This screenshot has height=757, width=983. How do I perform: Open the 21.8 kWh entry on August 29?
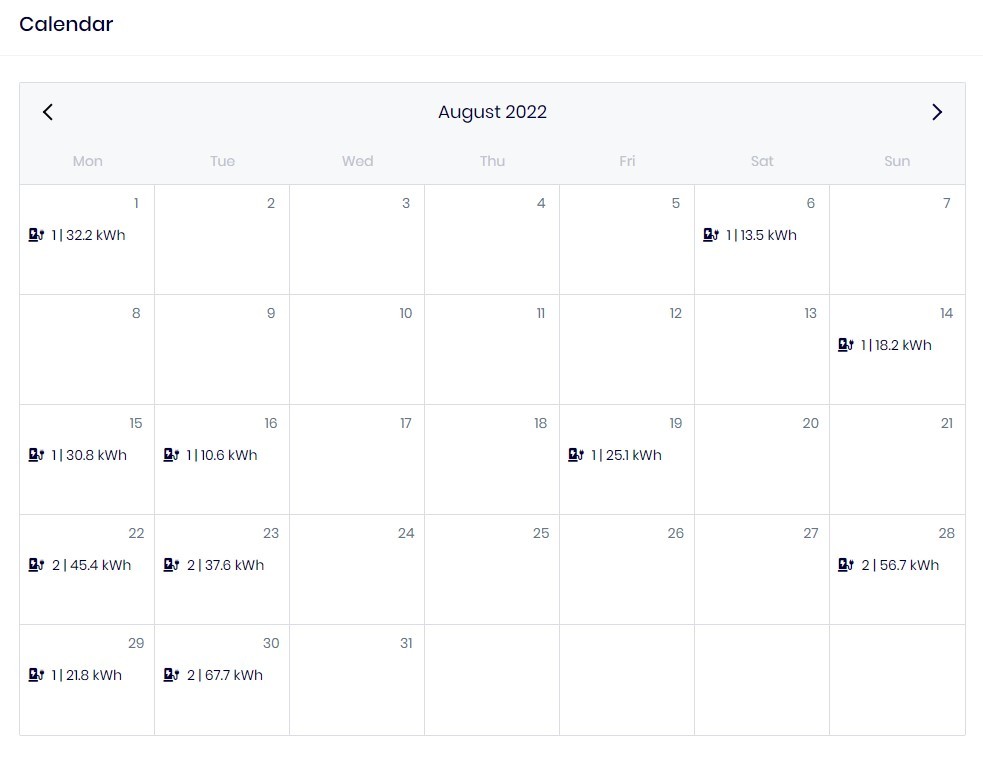point(87,675)
